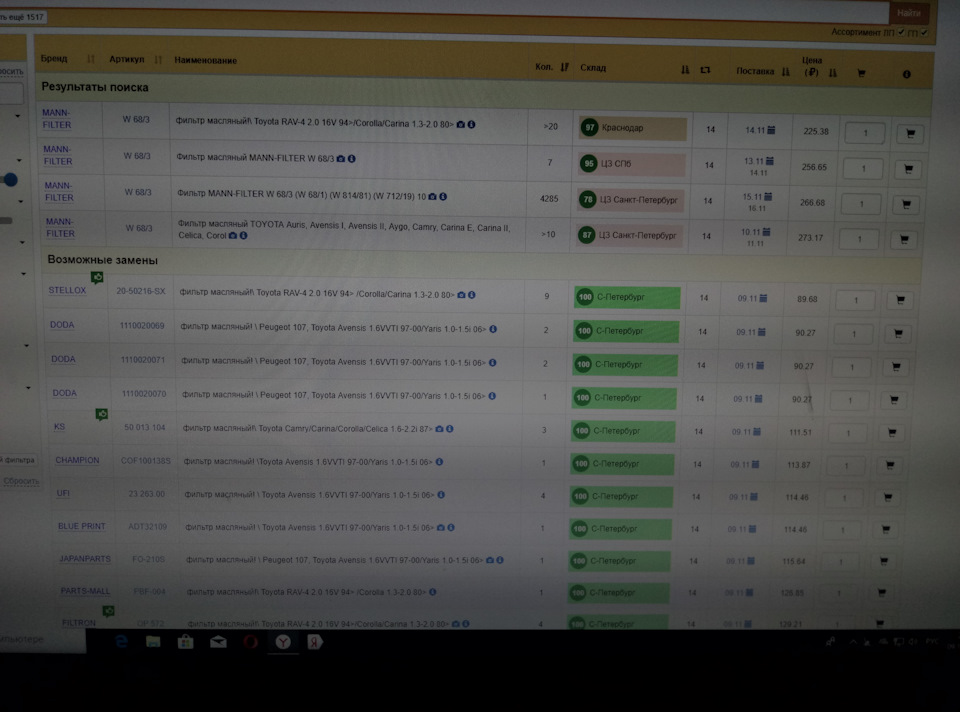Screen dimensions: 960x712
Task: Sort by Поставка column arrows
Action: point(786,72)
